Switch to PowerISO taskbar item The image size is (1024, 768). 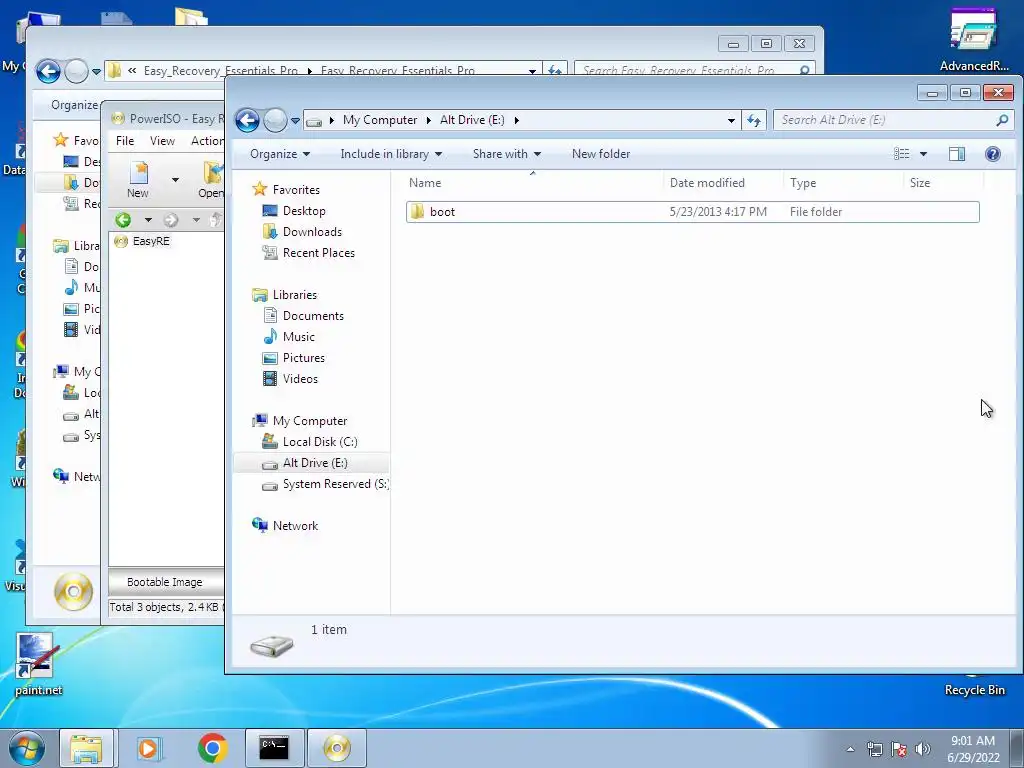[x=337, y=748]
